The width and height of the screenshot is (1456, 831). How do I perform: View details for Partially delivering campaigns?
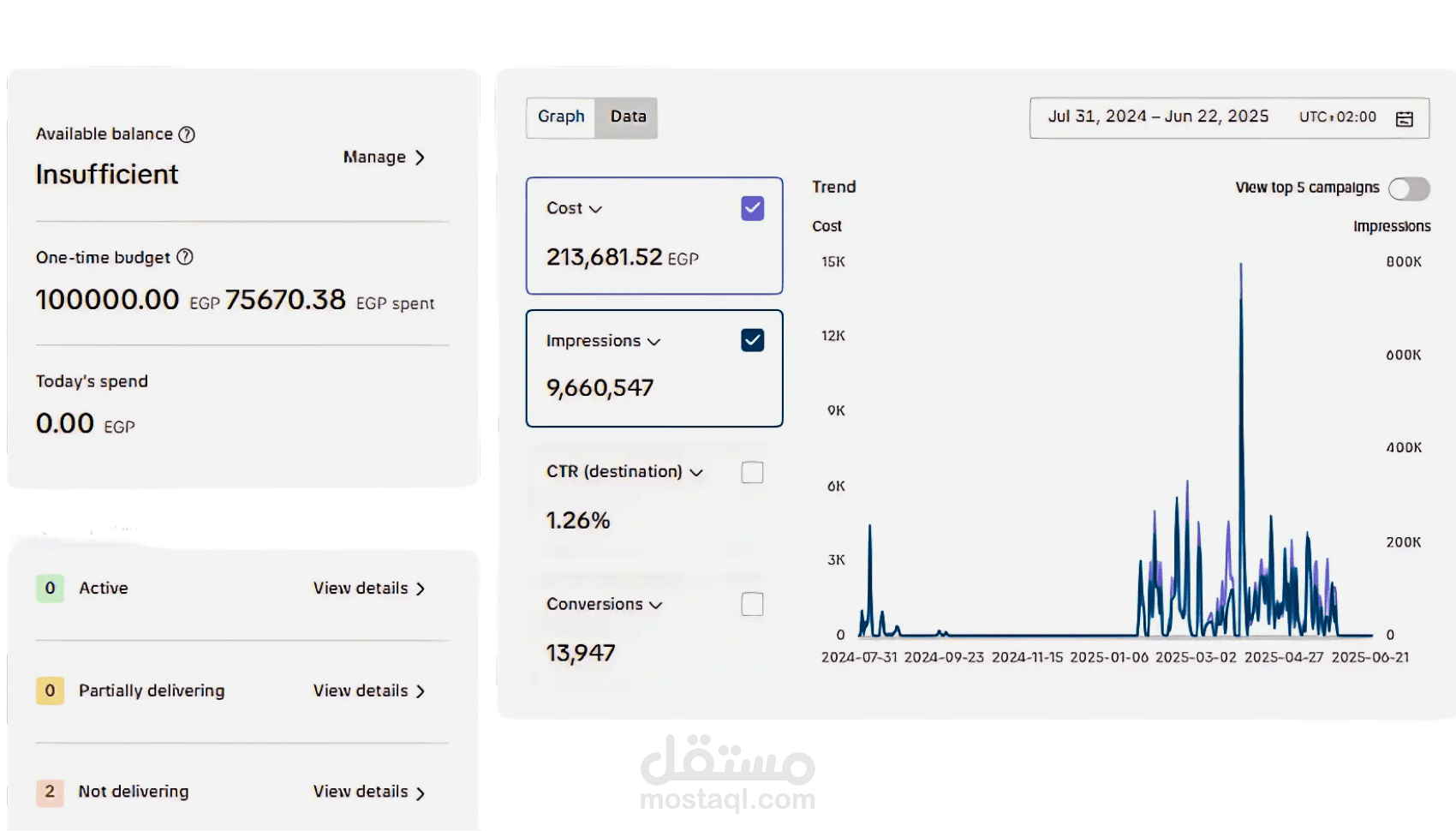pos(369,691)
